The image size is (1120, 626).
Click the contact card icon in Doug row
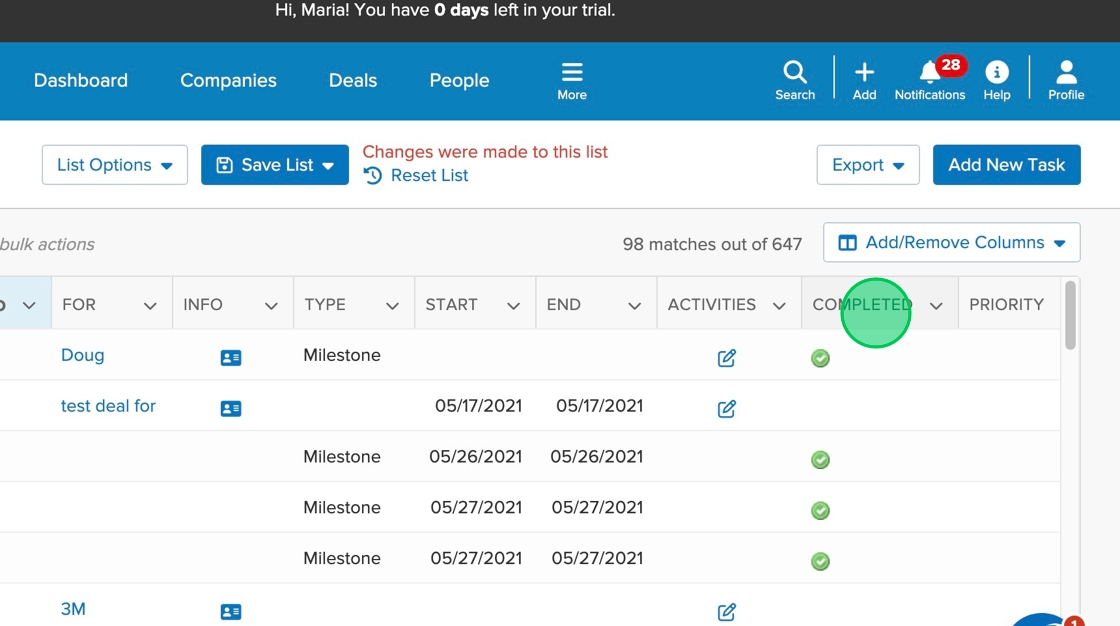click(231, 358)
